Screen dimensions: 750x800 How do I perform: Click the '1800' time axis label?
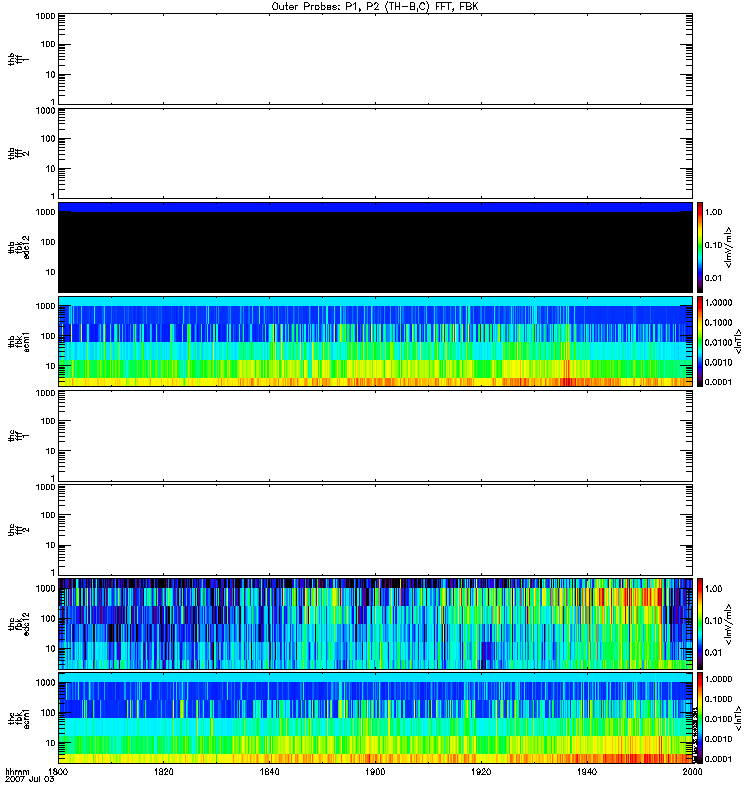pos(58,771)
